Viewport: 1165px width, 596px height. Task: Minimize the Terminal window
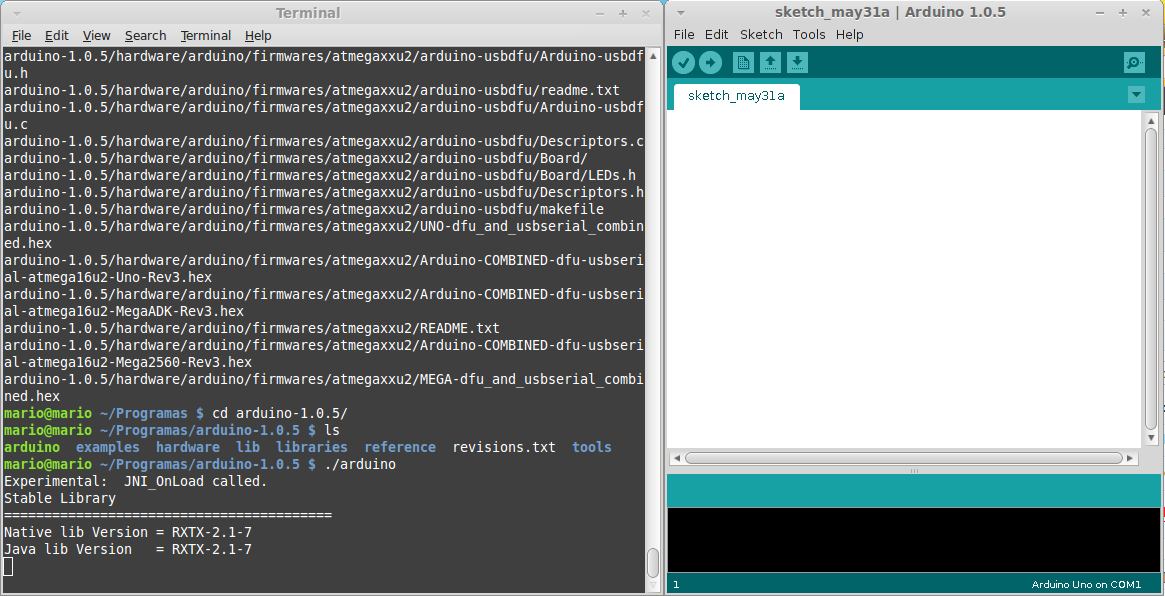(x=600, y=13)
